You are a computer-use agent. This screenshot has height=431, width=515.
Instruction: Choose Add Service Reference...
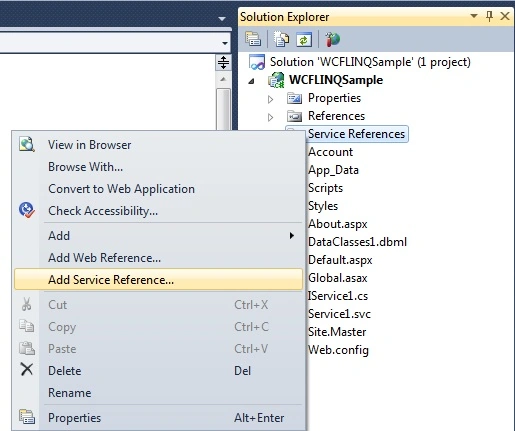pyautogui.click(x=158, y=279)
